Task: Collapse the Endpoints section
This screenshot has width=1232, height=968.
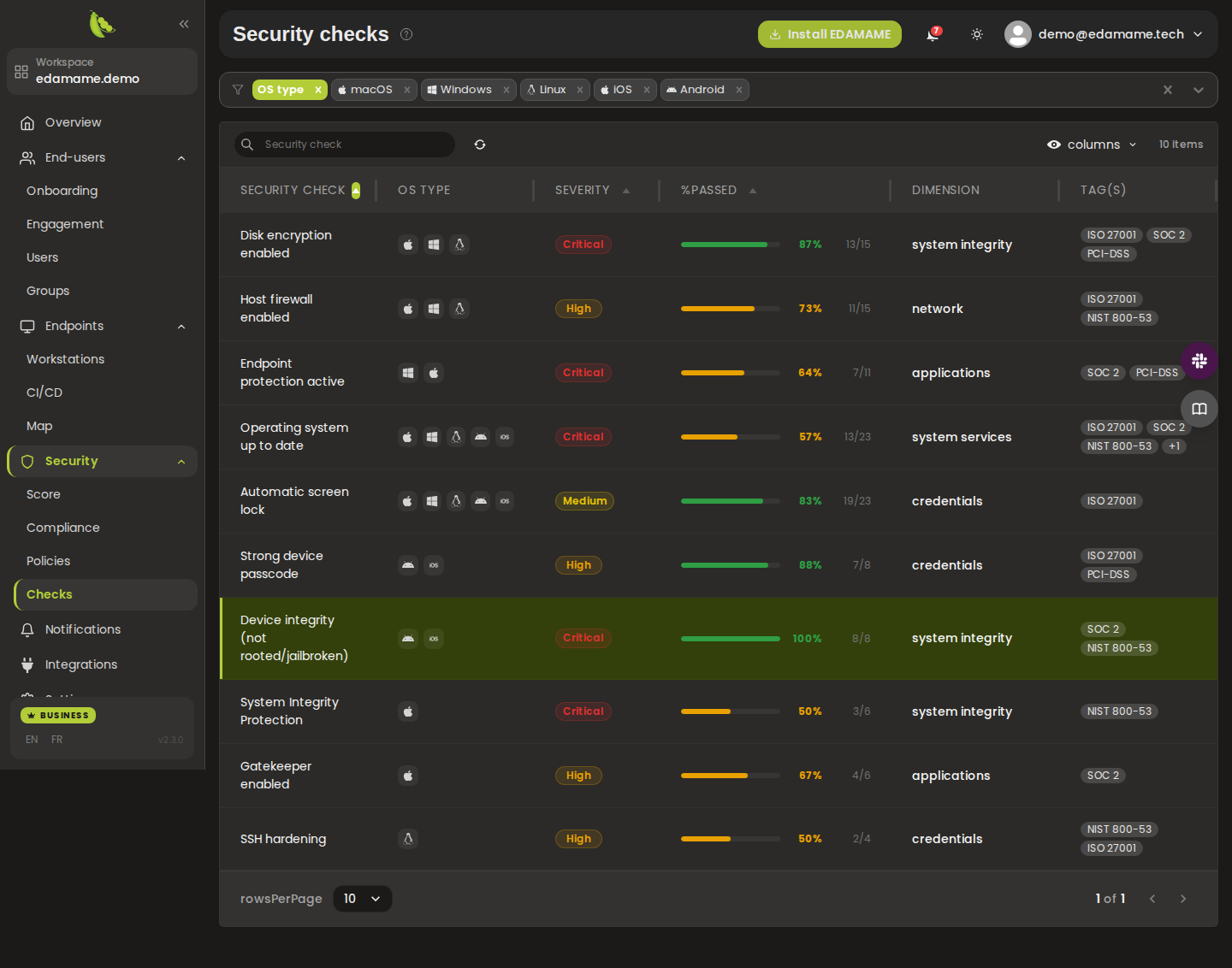Action: pos(181,327)
